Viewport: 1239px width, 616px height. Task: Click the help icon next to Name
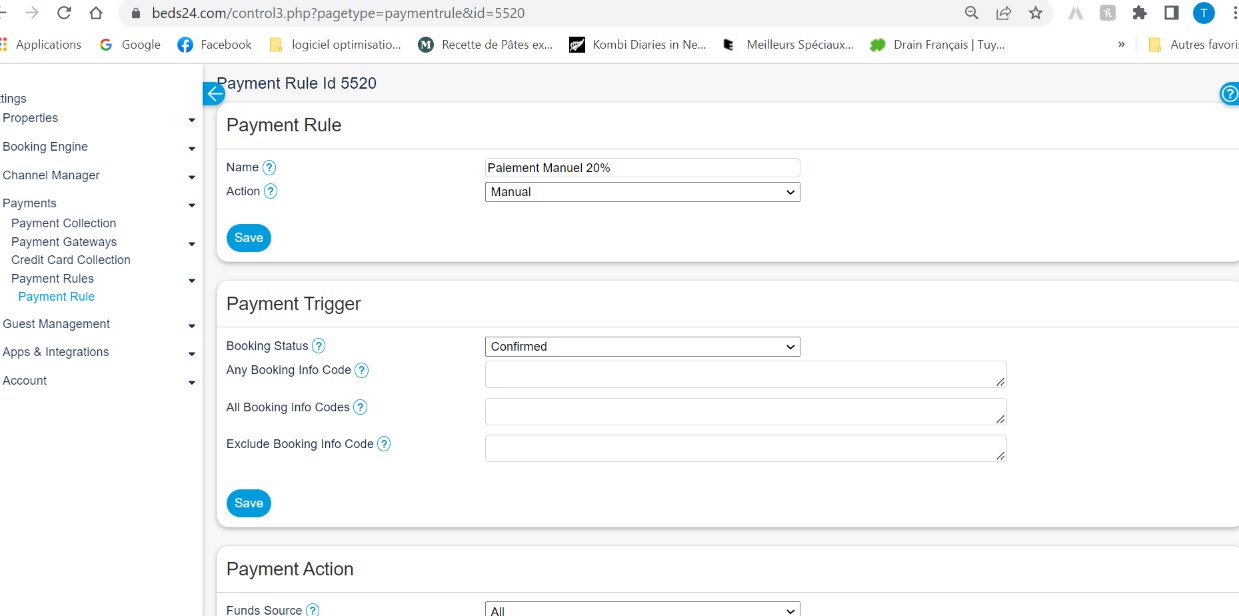coord(269,168)
